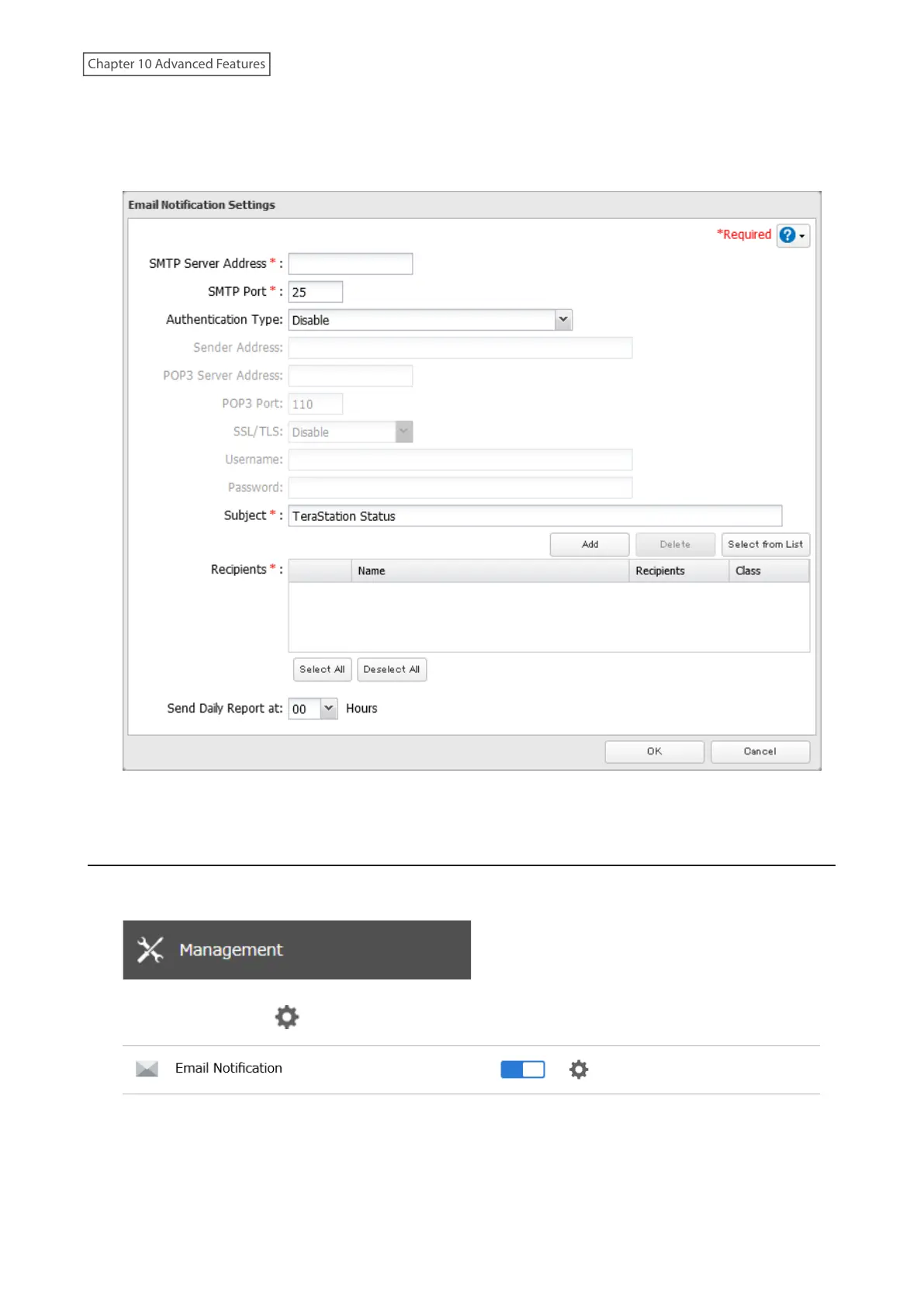Expand the Authentication Type dropdown
The image size is (924, 1307).
563,320
